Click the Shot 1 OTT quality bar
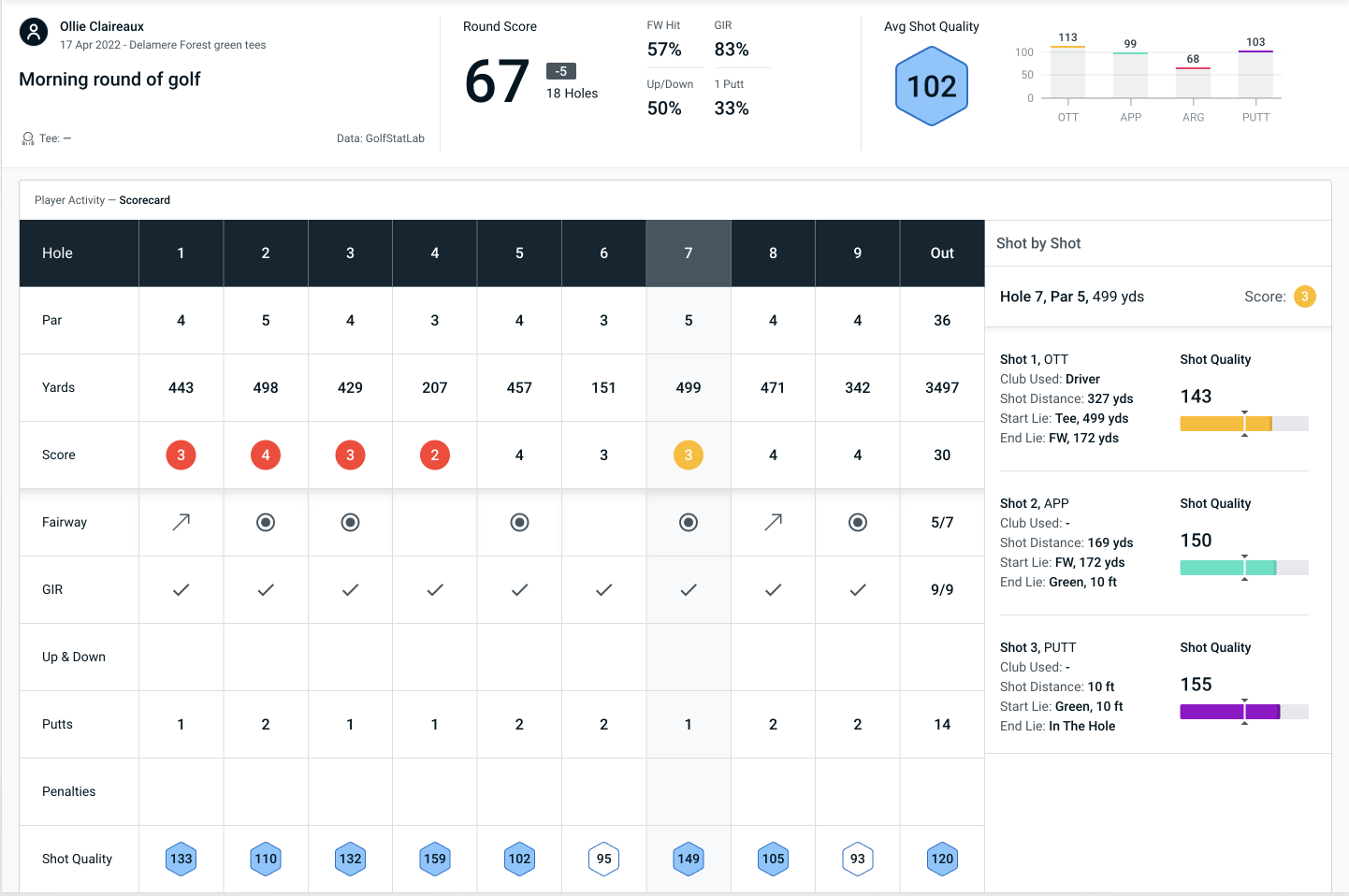This screenshot has height=896, width=1349. tap(1244, 424)
